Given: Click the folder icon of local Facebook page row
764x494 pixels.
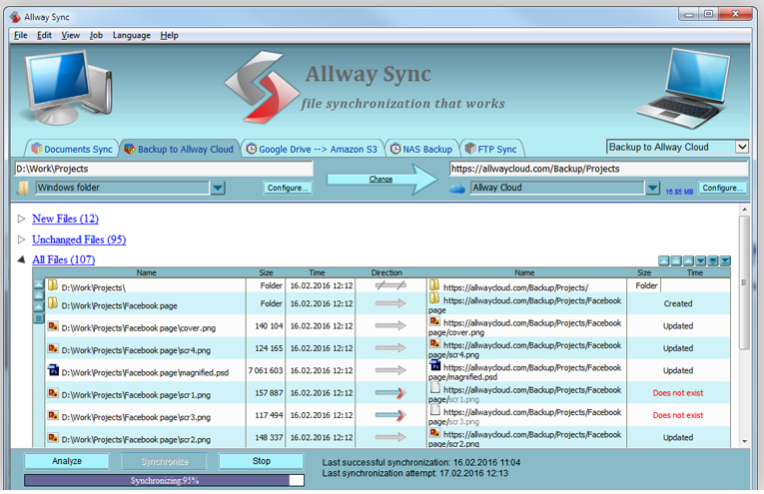Looking at the screenshot, I should tap(53, 304).
